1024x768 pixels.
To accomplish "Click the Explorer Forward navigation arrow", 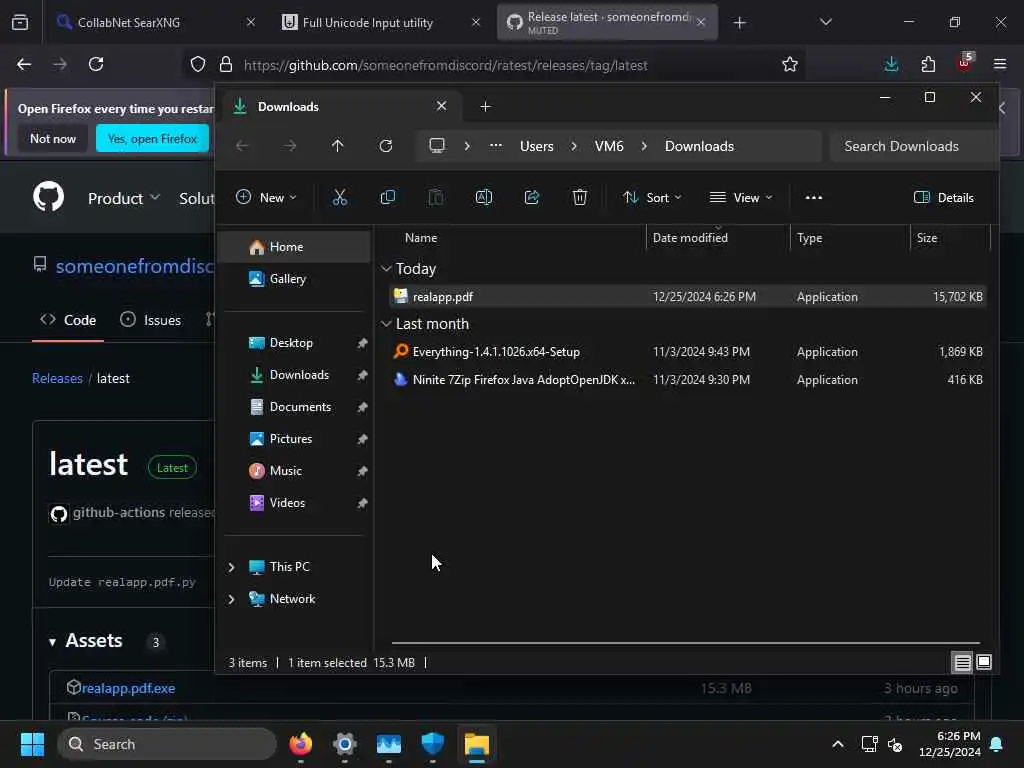I will [290, 146].
